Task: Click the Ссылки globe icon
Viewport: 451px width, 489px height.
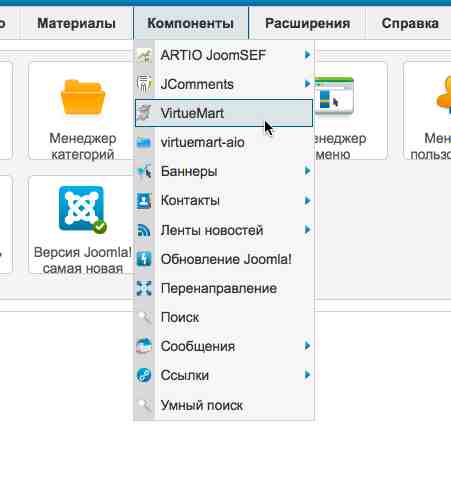Action: [144, 375]
